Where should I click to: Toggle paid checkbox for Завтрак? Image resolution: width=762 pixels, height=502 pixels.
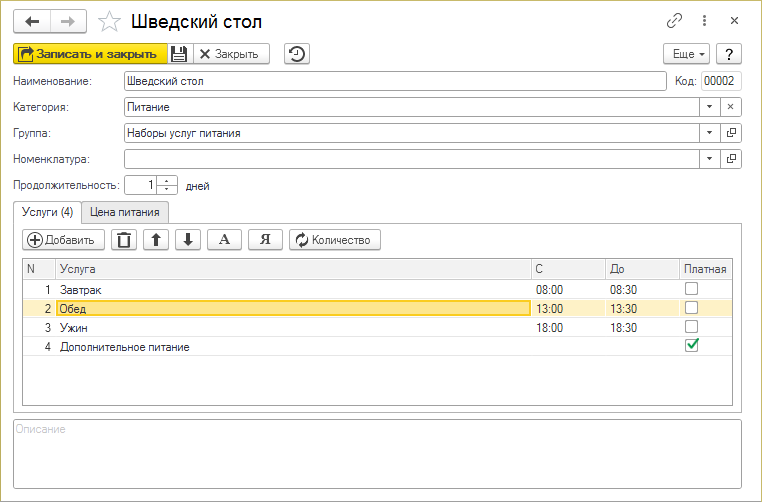point(691,289)
